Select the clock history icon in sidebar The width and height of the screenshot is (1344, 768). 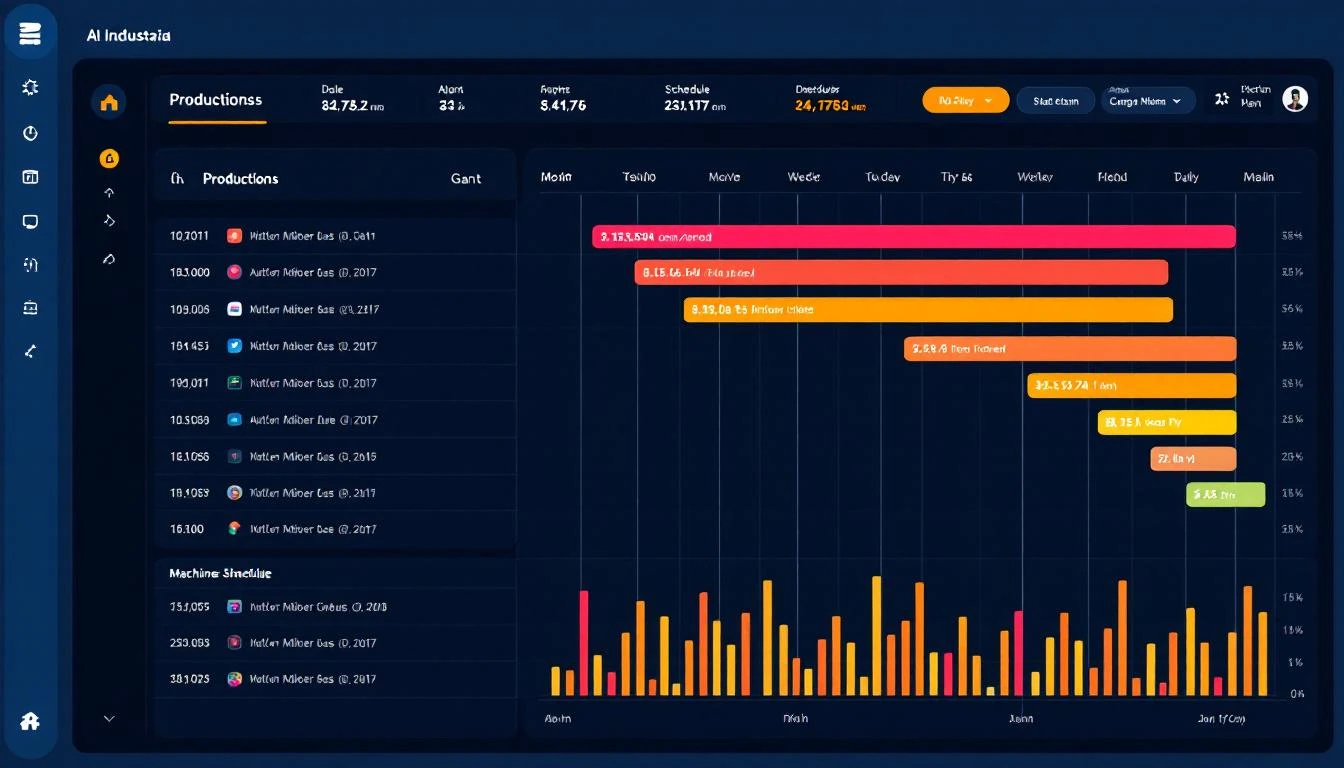(x=30, y=132)
